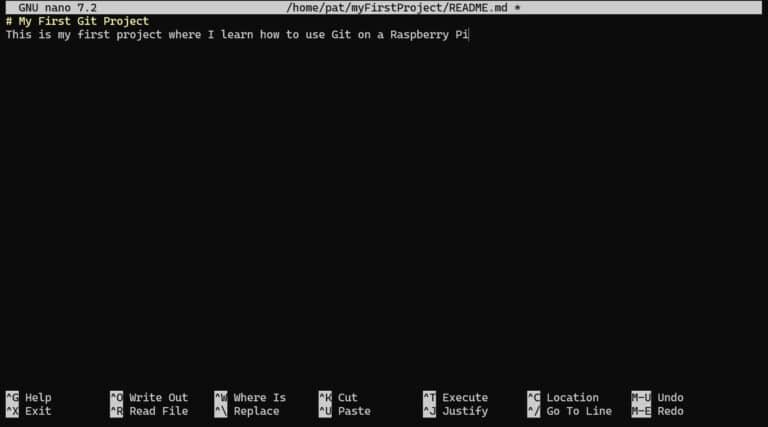768x427 pixels.
Task: Click the ^K Cut shortcut
Action: click(x=338, y=398)
